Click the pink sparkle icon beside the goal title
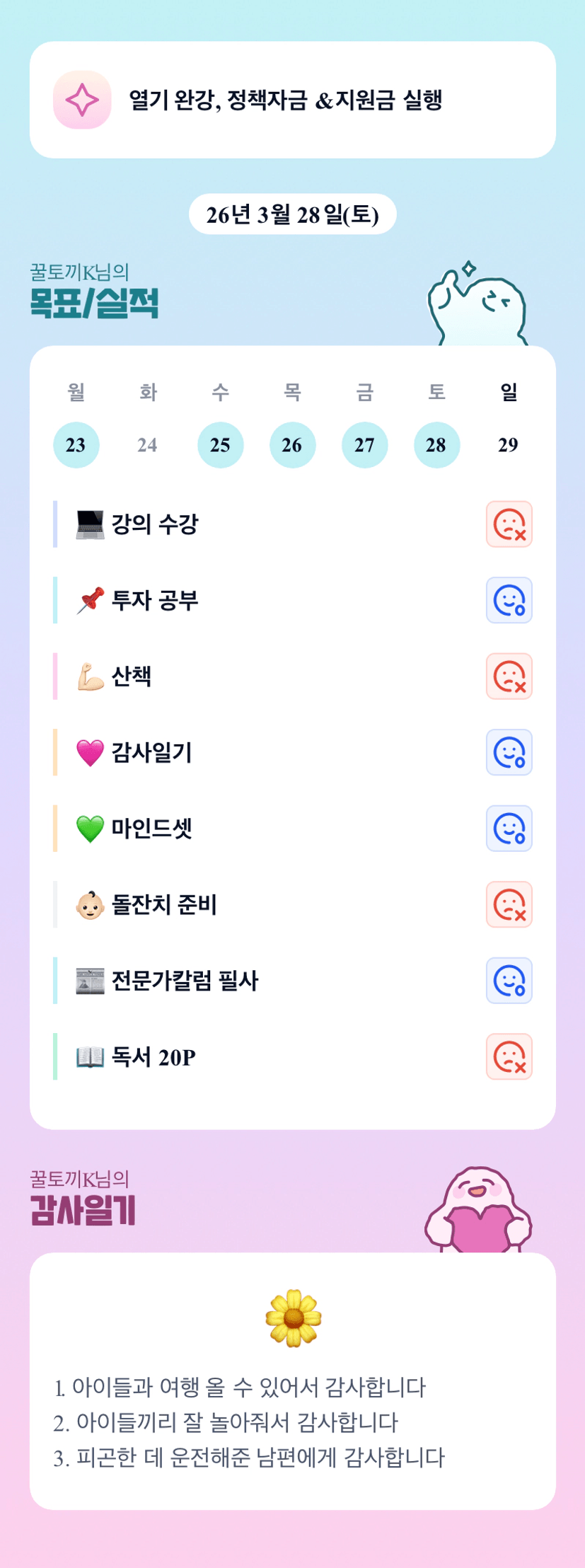The width and height of the screenshot is (585, 1568). (x=82, y=100)
